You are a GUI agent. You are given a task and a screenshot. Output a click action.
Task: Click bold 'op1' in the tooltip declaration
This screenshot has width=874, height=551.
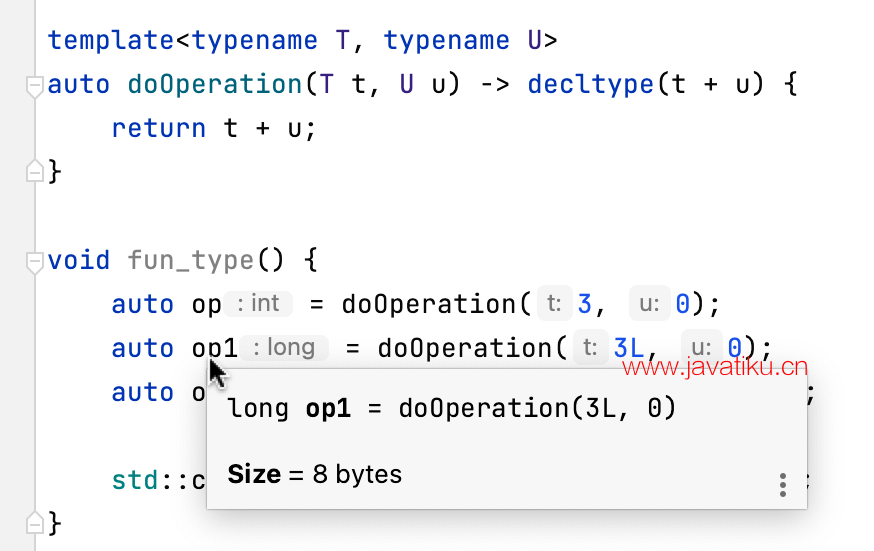coord(328,409)
